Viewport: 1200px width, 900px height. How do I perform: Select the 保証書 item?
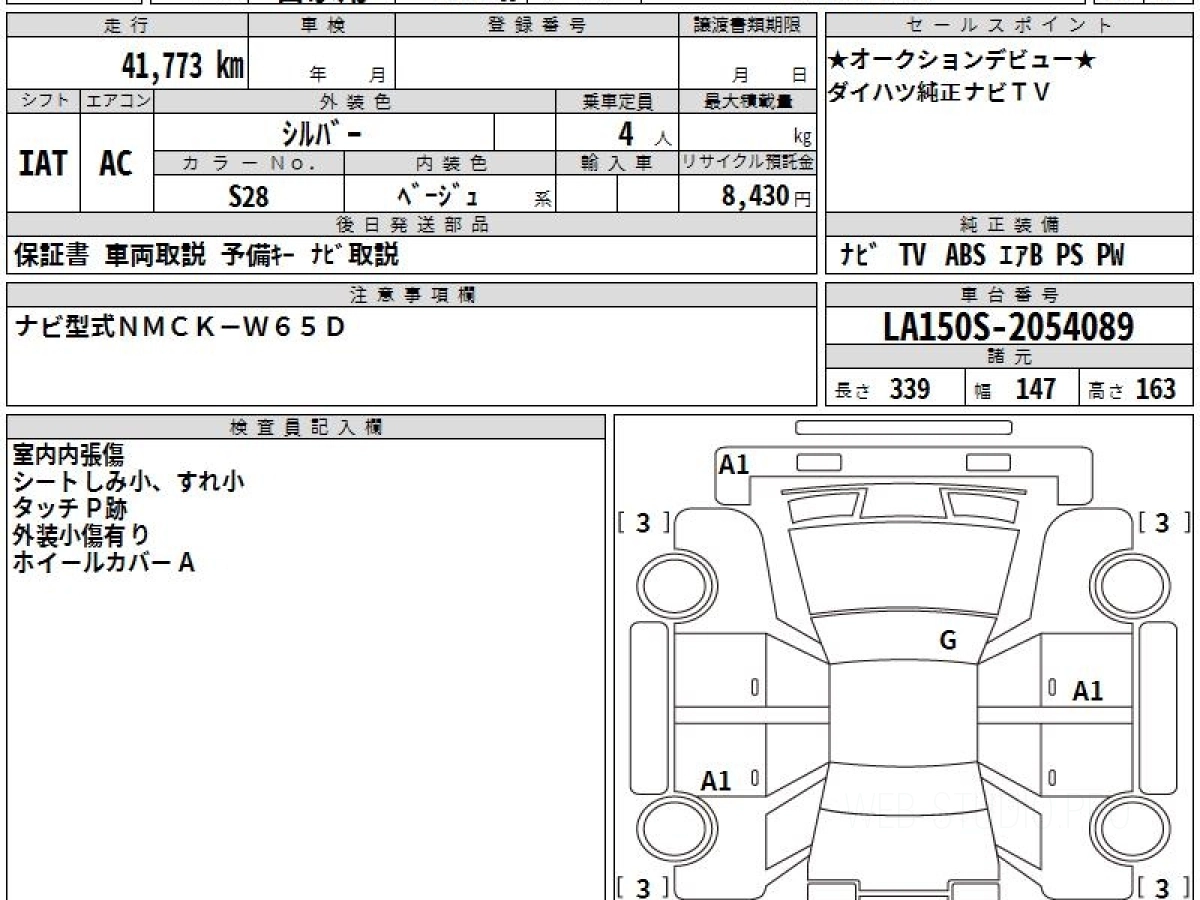51,255
